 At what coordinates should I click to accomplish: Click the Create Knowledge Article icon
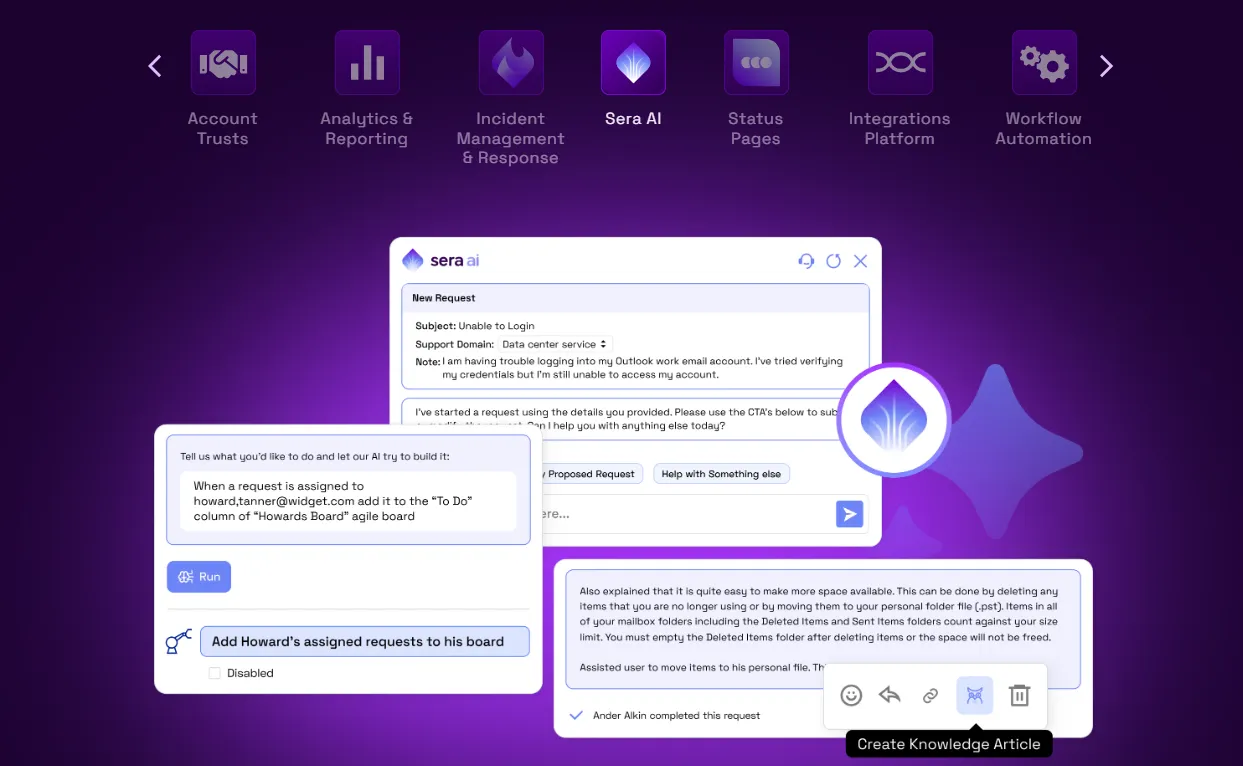975,696
